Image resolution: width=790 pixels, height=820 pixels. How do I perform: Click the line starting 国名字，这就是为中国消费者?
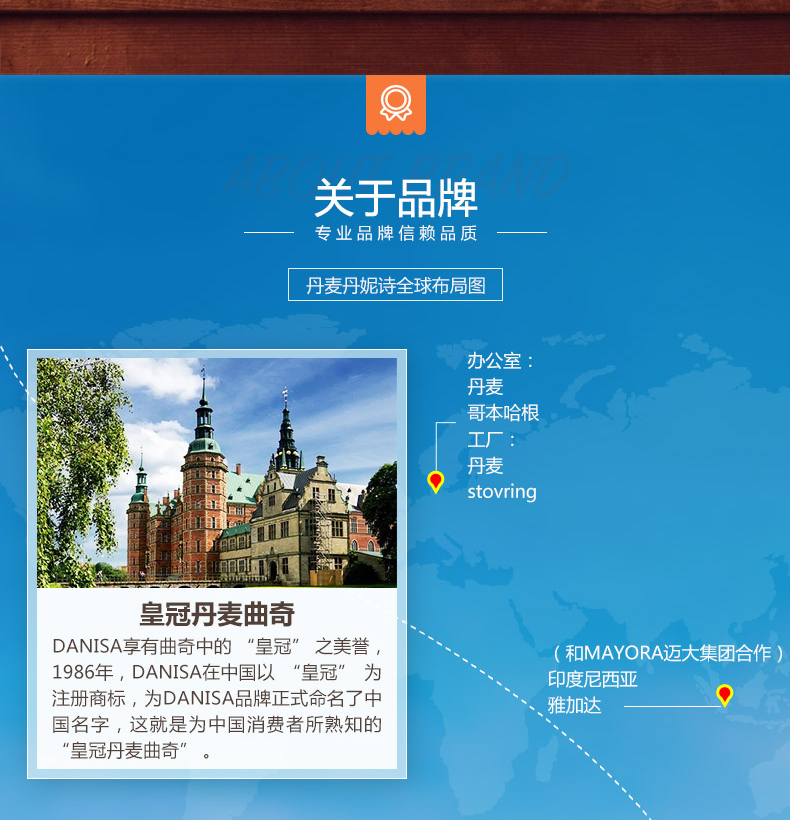[x=217, y=724]
